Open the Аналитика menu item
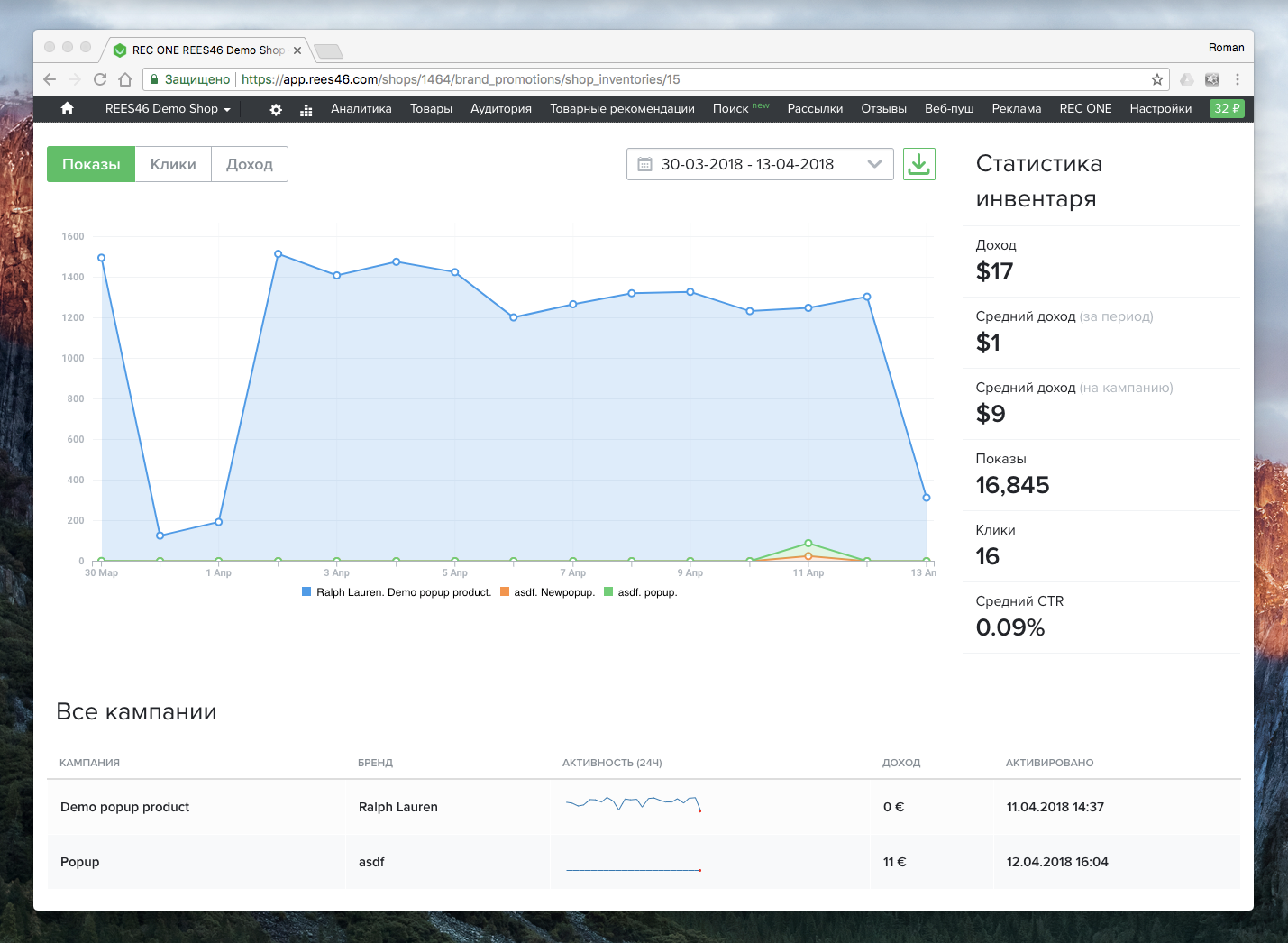This screenshot has width=1288, height=943. point(361,109)
